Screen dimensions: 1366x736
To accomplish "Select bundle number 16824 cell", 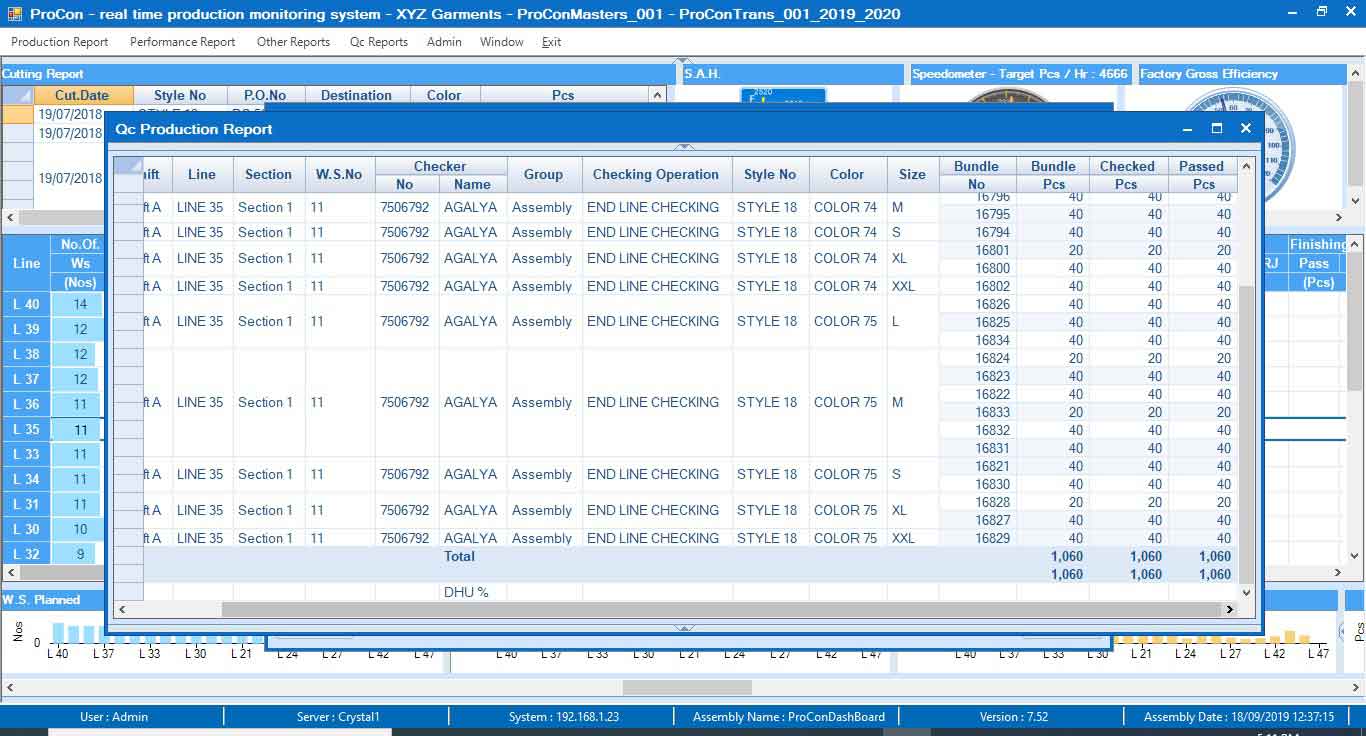I will click(x=978, y=358).
